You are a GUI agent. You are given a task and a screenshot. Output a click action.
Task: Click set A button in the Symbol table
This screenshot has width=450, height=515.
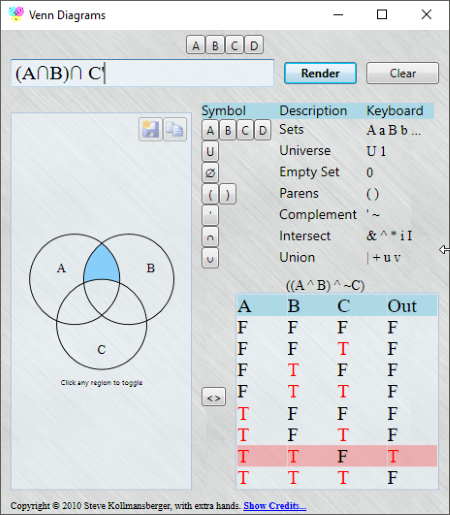coord(210,130)
